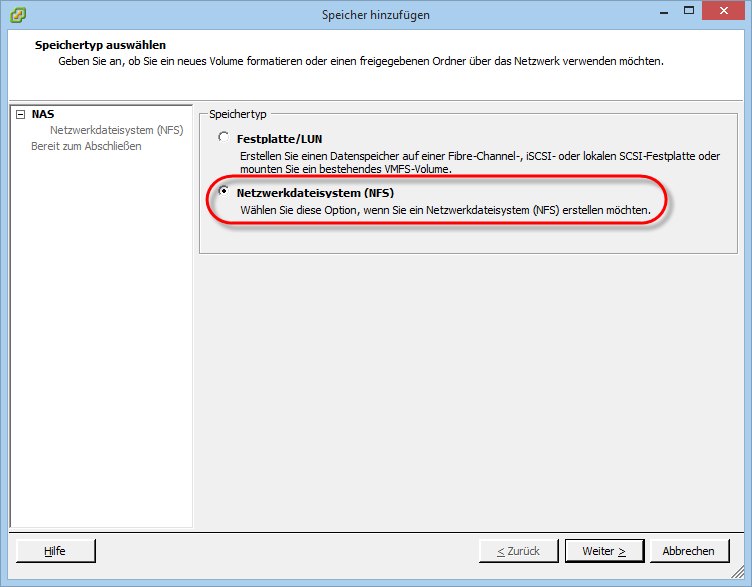This screenshot has height=587, width=752.
Task: Go to the Bereit zum Abschließen step
Action: (86, 146)
